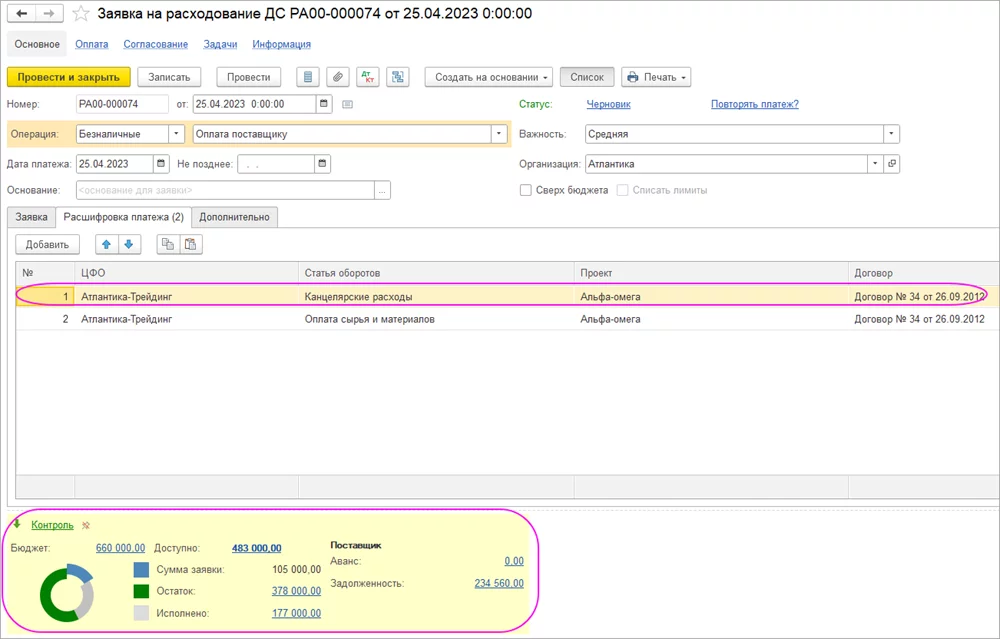This screenshot has height=639, width=1000.
Task: Click the Основание input field
Action: click(x=224, y=190)
